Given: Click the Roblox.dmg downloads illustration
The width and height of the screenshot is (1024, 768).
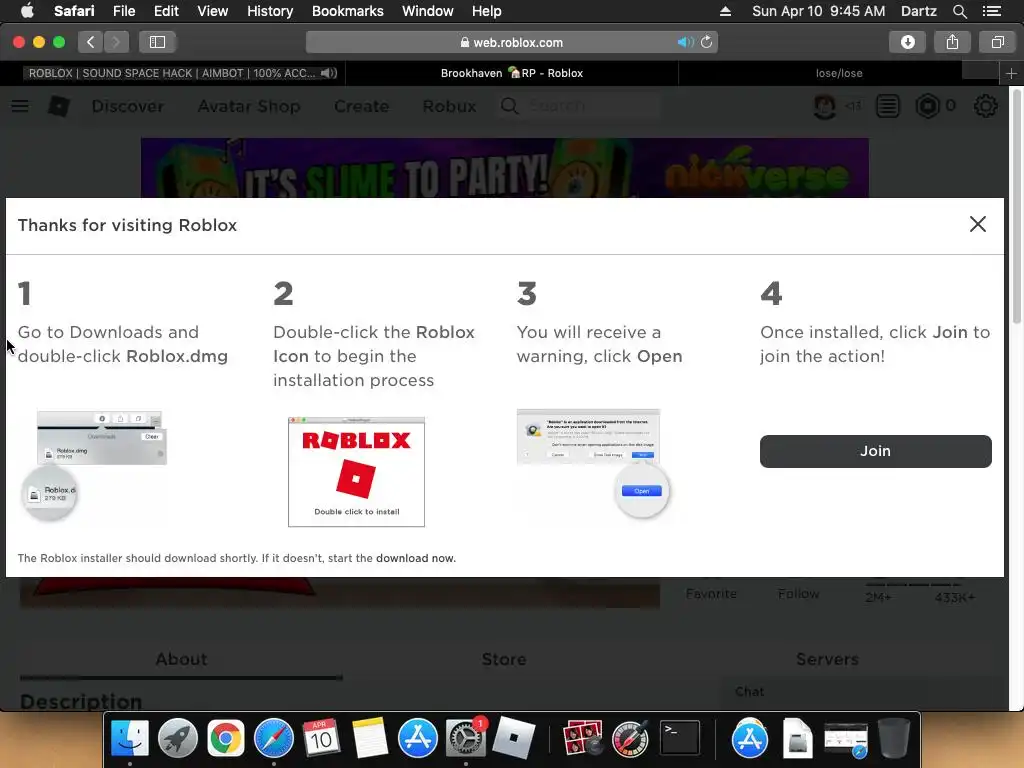Looking at the screenshot, I should point(94,465).
